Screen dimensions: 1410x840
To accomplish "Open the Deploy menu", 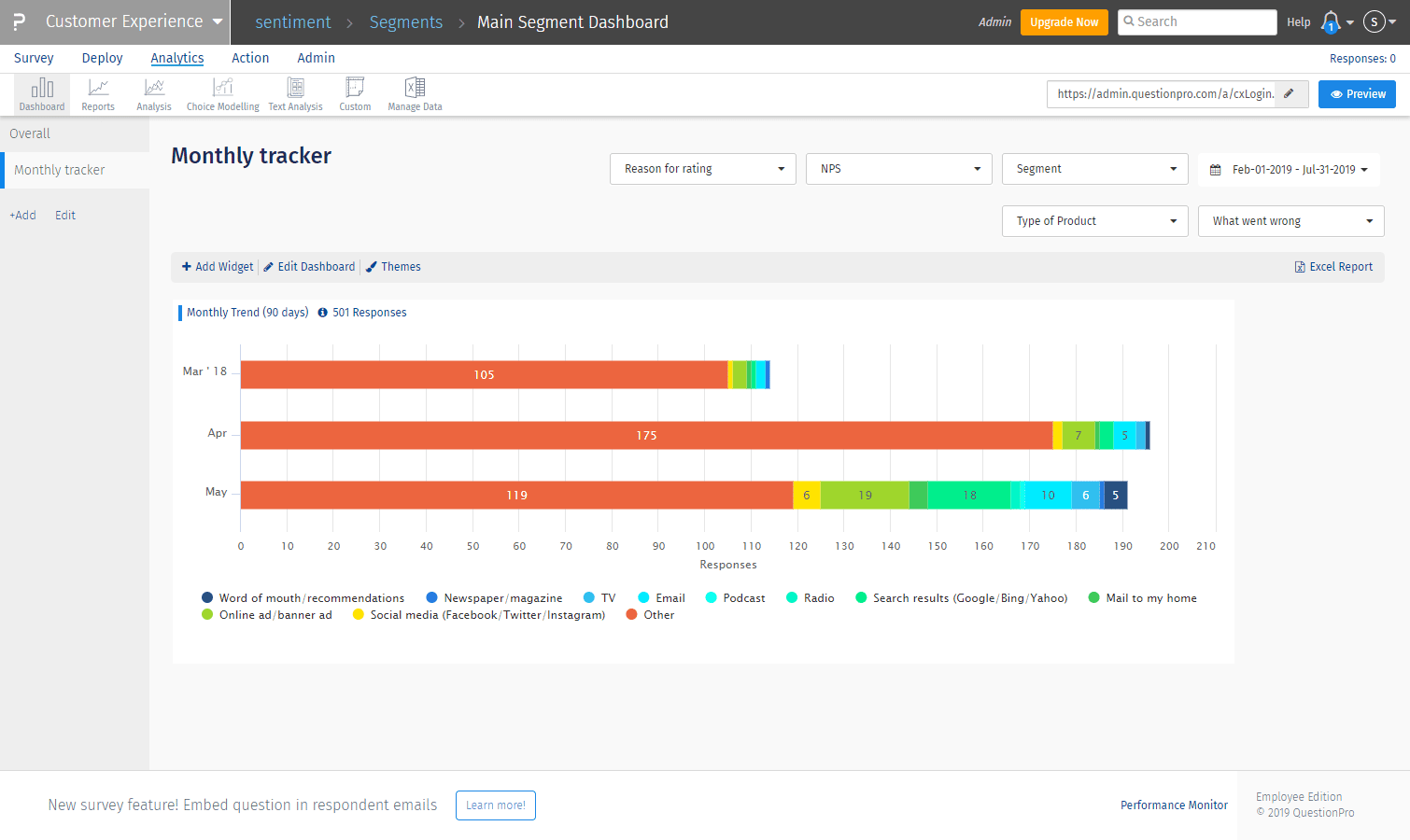I will point(102,58).
